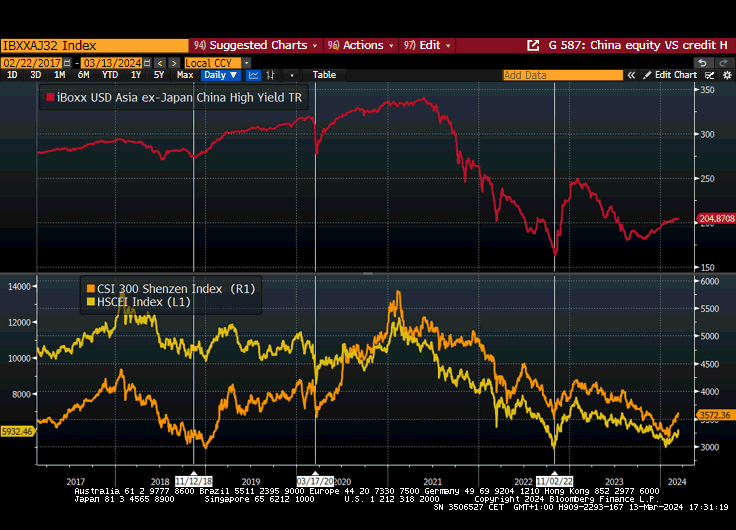Click the redo arrow icon

(723, 63)
